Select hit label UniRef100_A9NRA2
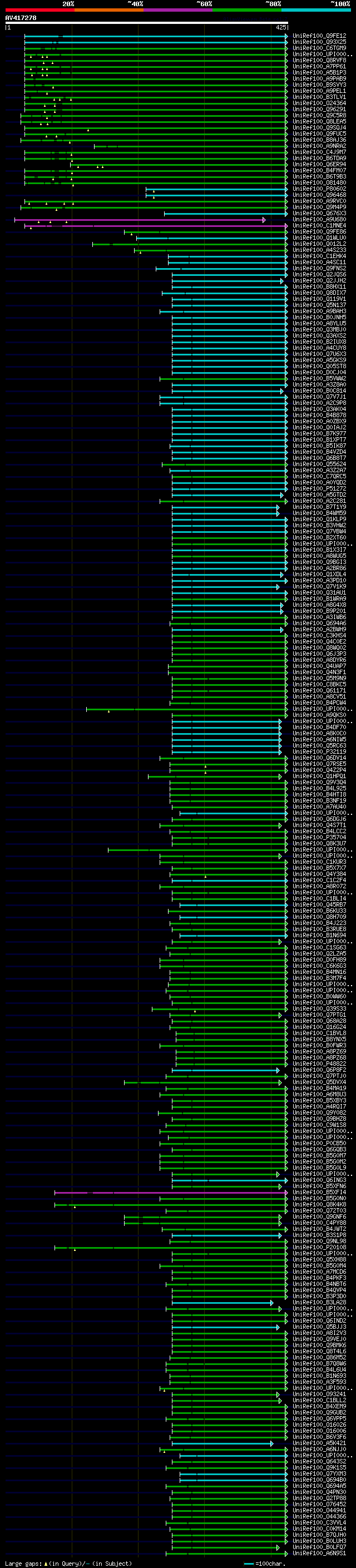 319,146
